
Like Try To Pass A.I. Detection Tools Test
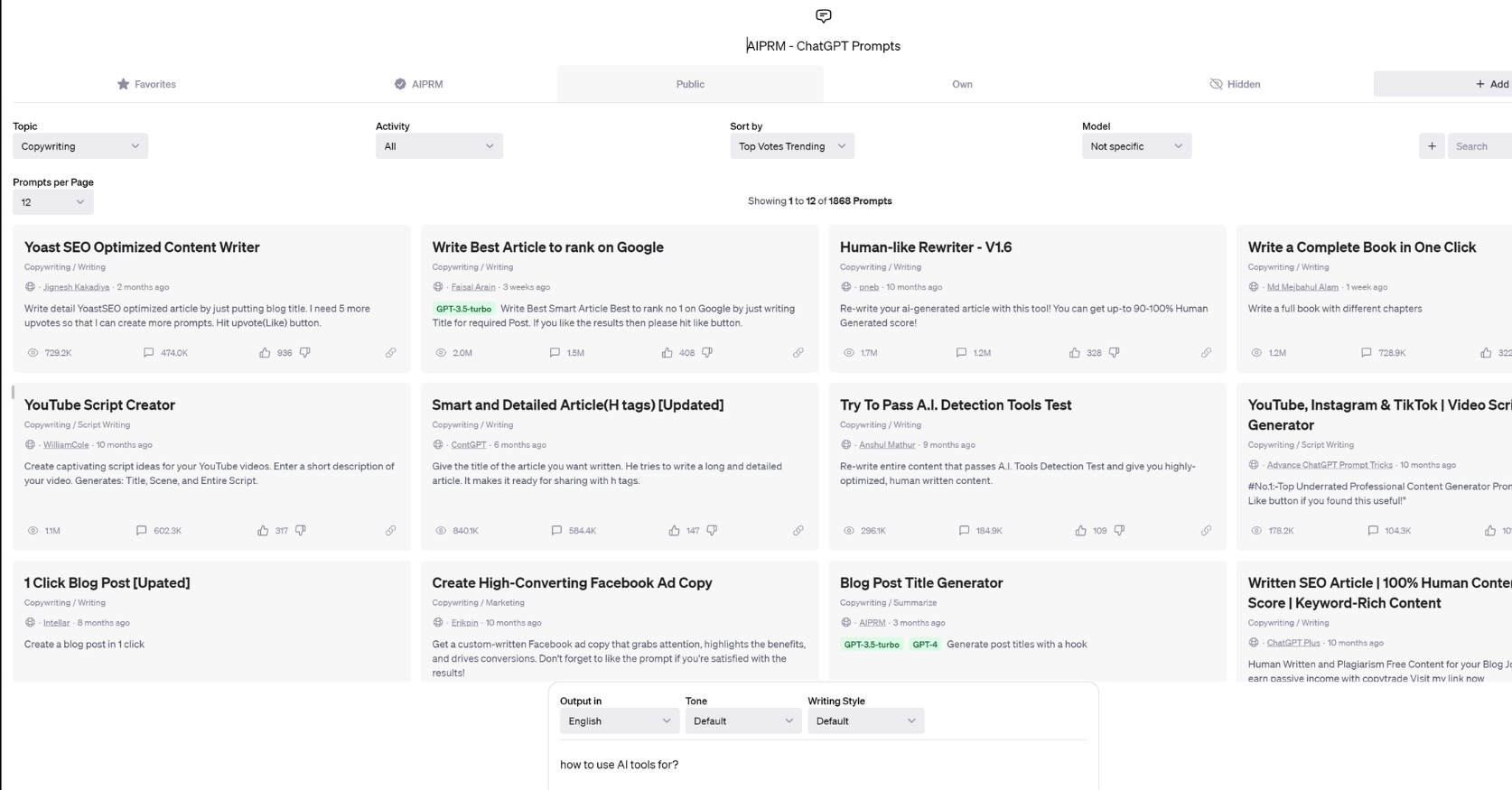[x=1081, y=531]
